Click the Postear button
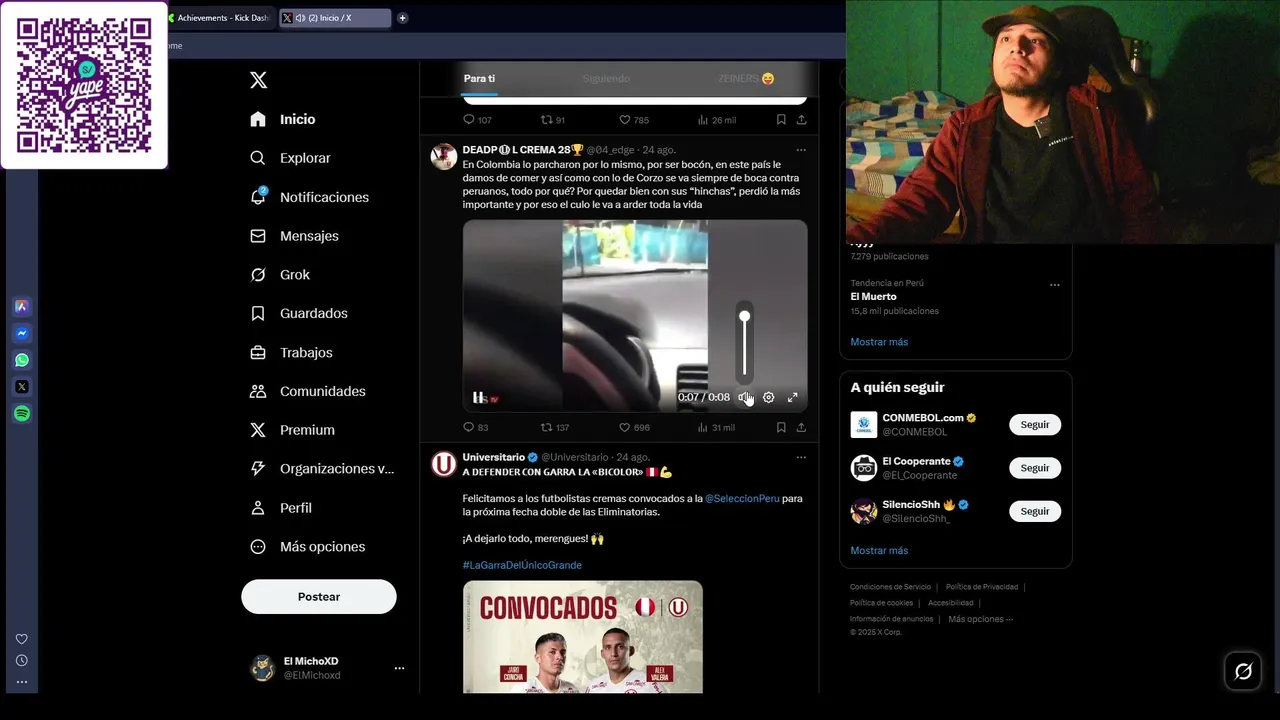The image size is (1280, 720). click(x=319, y=597)
